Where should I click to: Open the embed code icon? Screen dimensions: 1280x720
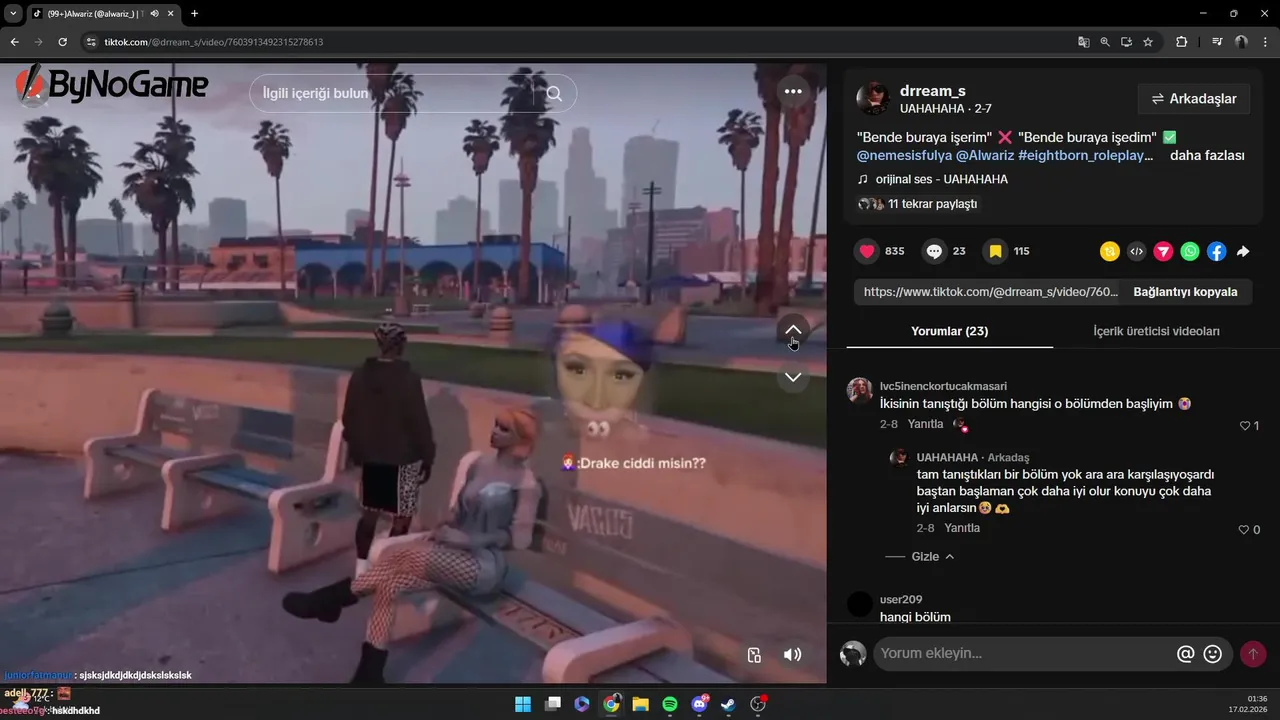point(1136,252)
